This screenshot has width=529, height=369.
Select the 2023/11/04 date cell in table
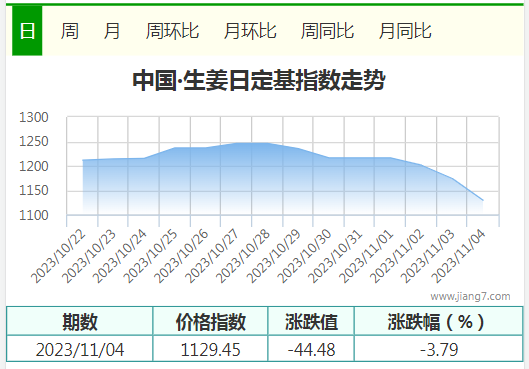tap(80, 349)
